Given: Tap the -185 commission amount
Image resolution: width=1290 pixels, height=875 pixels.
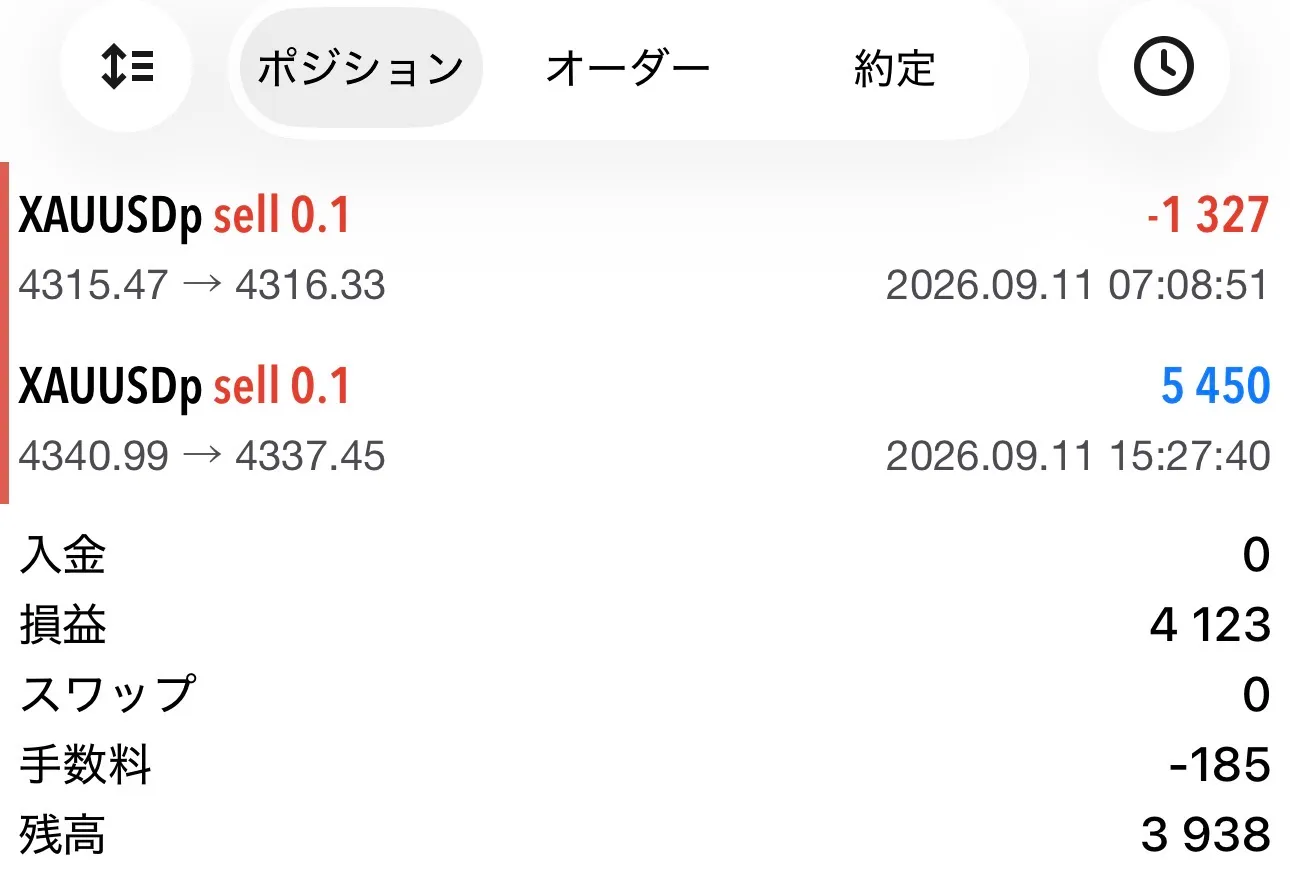Looking at the screenshot, I should [x=1219, y=766].
